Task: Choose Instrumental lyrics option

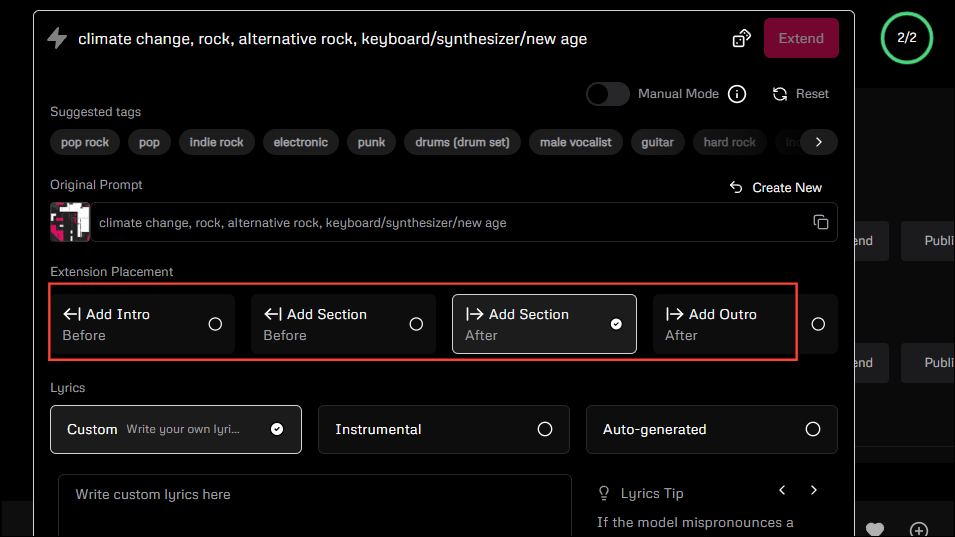Action: tap(443, 429)
